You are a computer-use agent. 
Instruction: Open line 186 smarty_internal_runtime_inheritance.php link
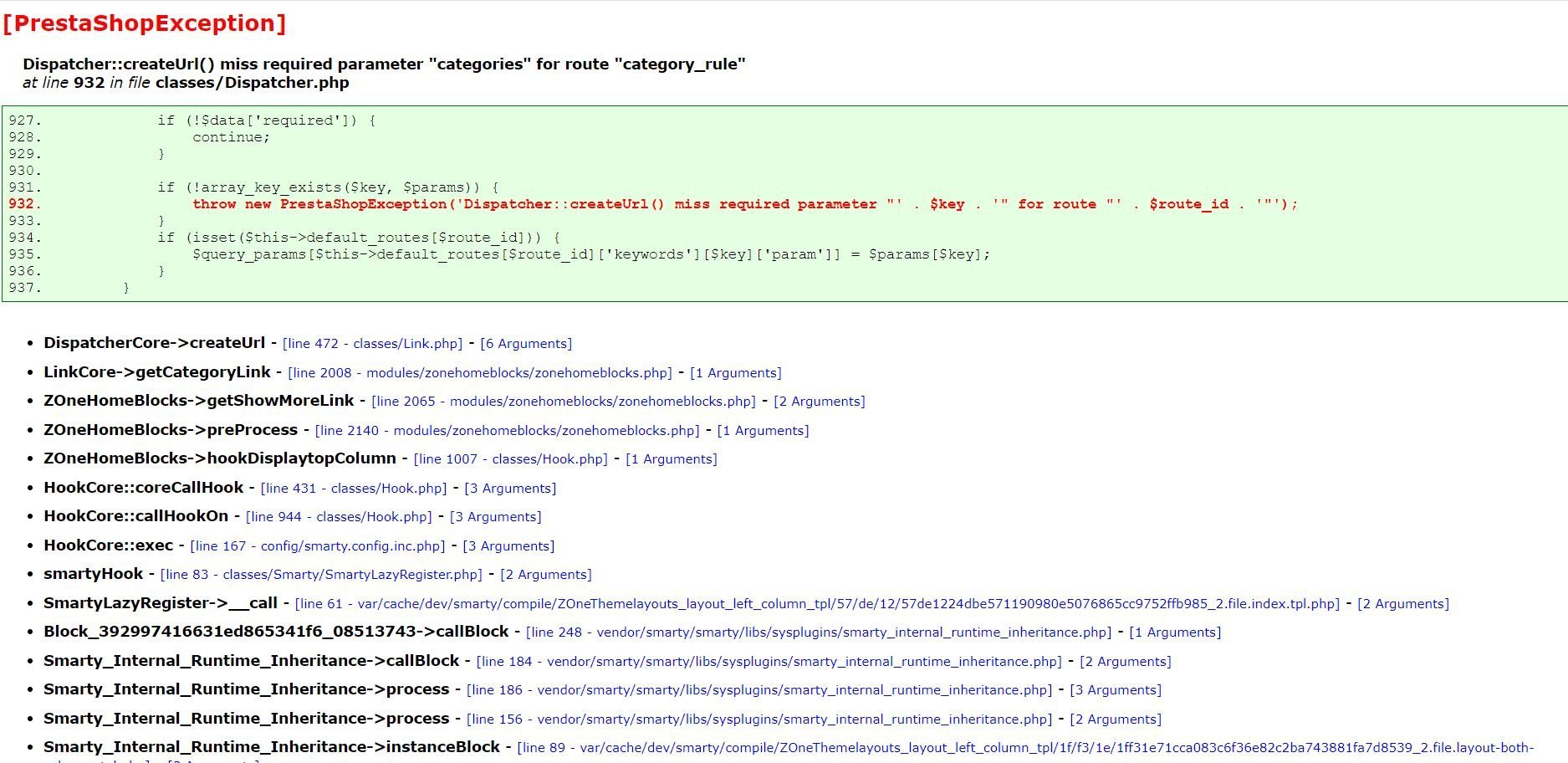pyautogui.click(x=759, y=690)
